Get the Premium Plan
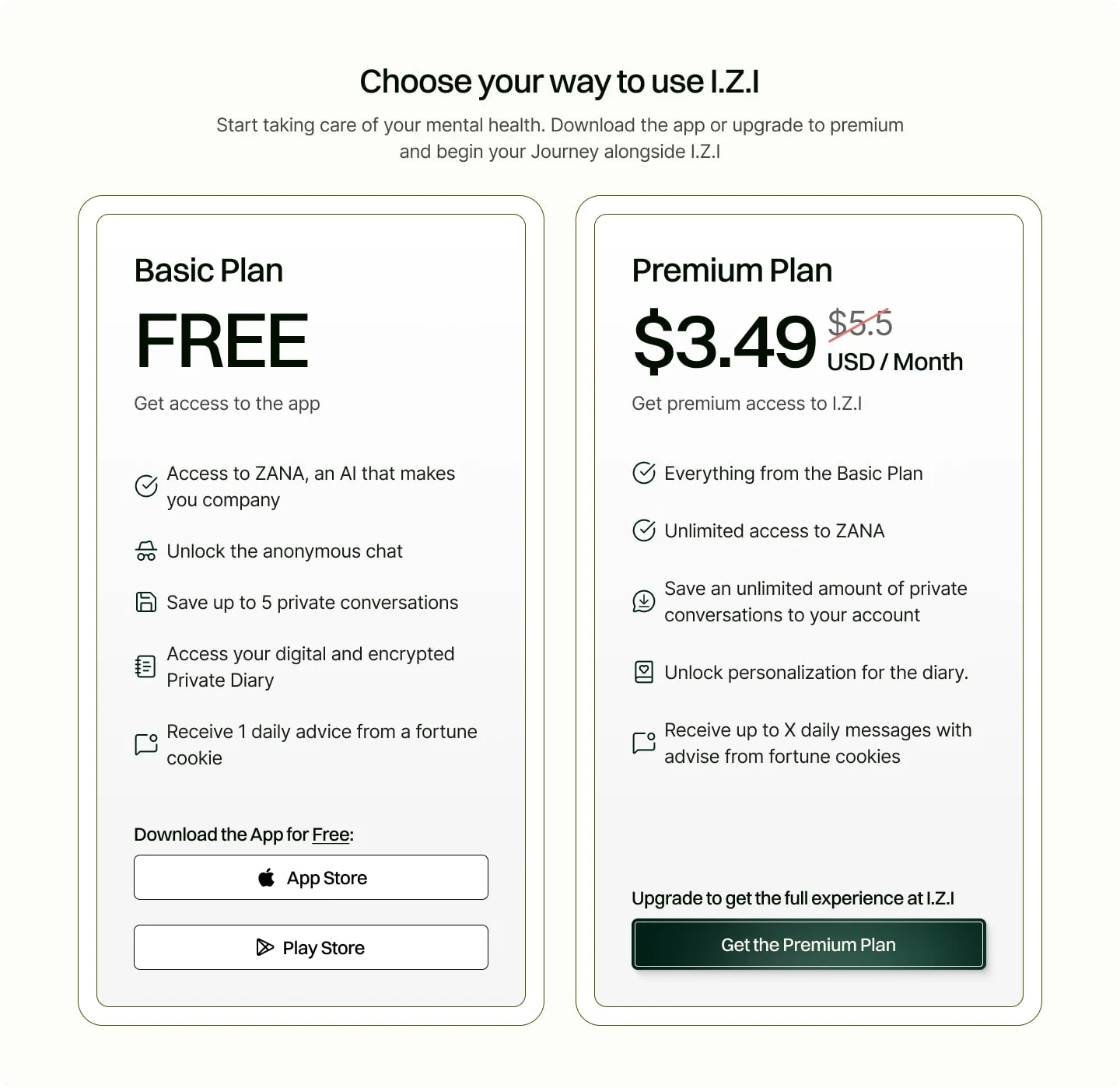This screenshot has width=1120, height=1088. [x=809, y=945]
